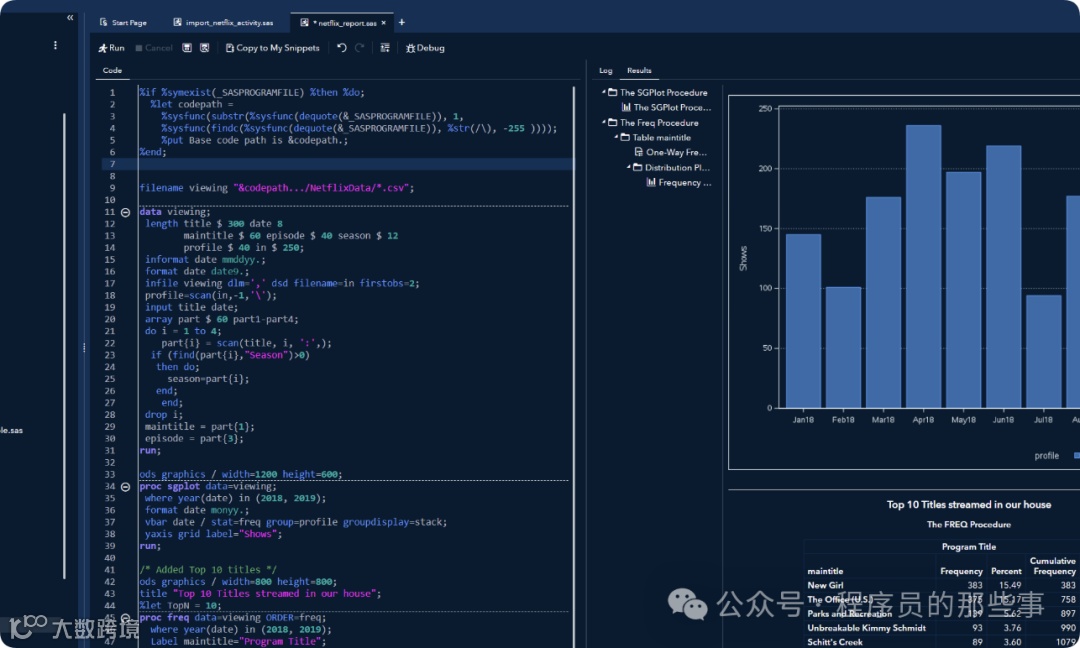The height and width of the screenshot is (648, 1080).
Task: Click the code editor vertical scrollbar
Action: tap(574, 365)
